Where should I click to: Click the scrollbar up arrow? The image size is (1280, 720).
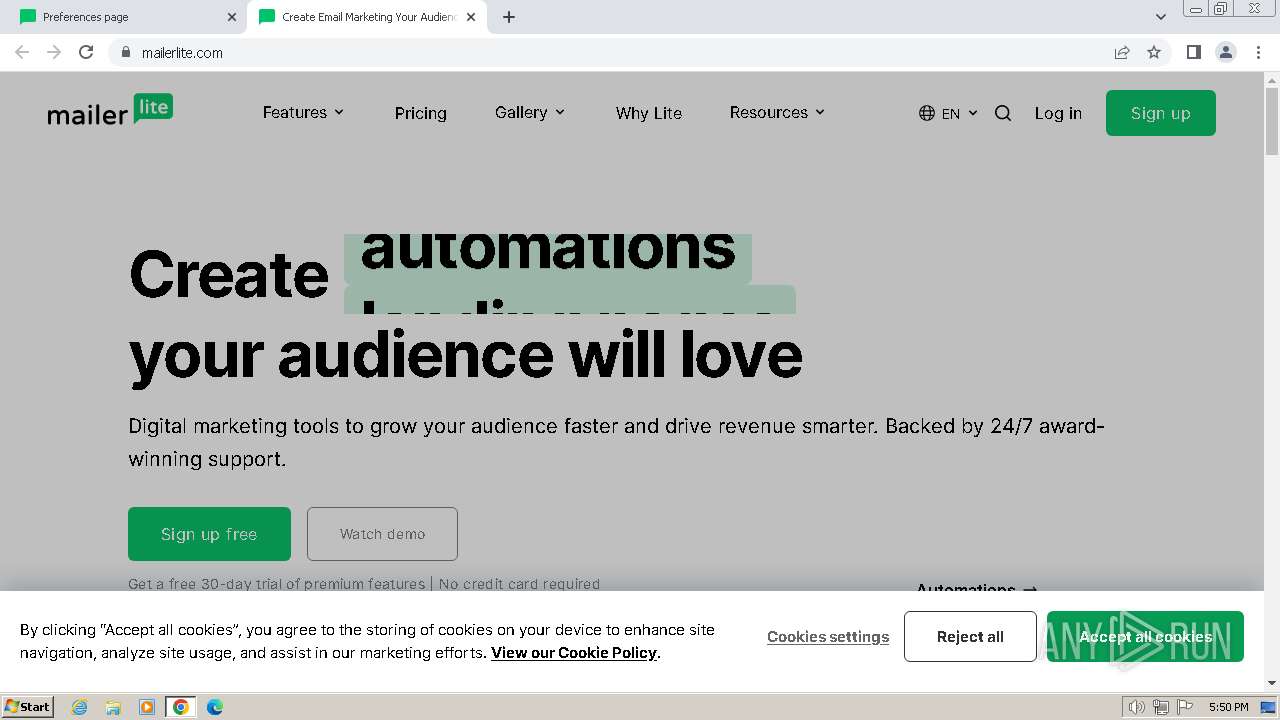(x=1272, y=78)
